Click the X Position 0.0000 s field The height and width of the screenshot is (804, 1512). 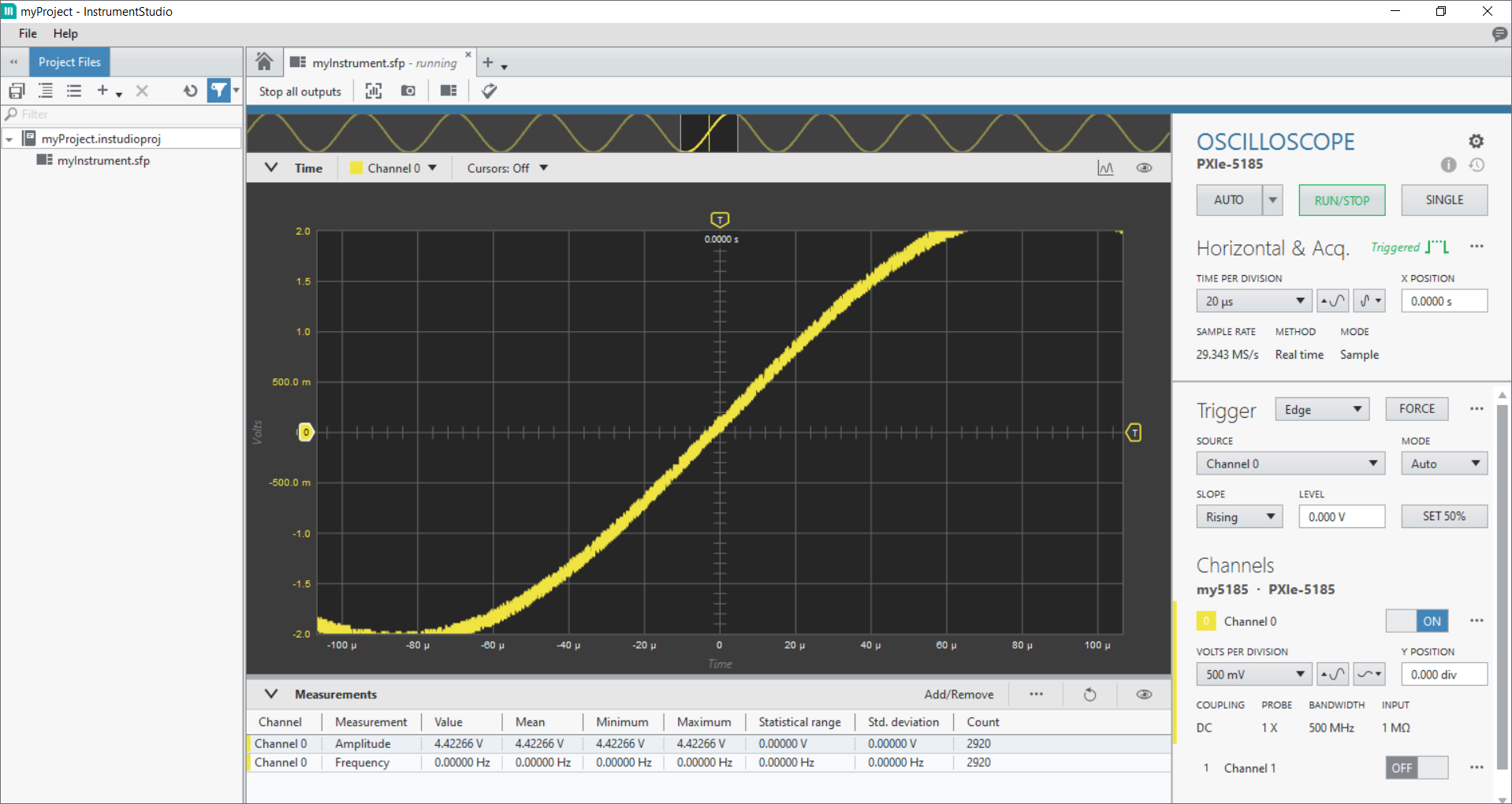point(1444,301)
